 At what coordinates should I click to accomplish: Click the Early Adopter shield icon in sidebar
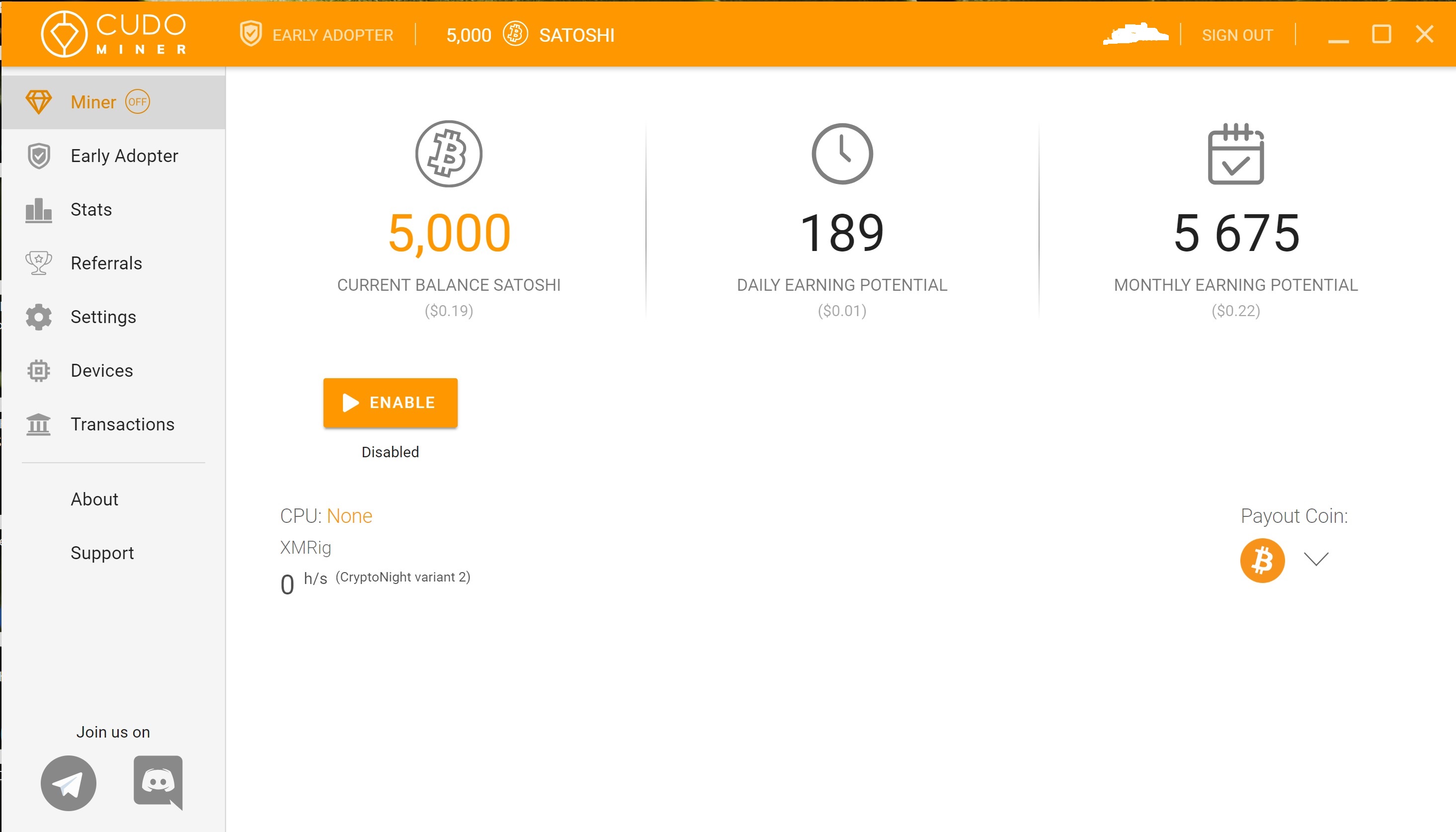click(39, 156)
